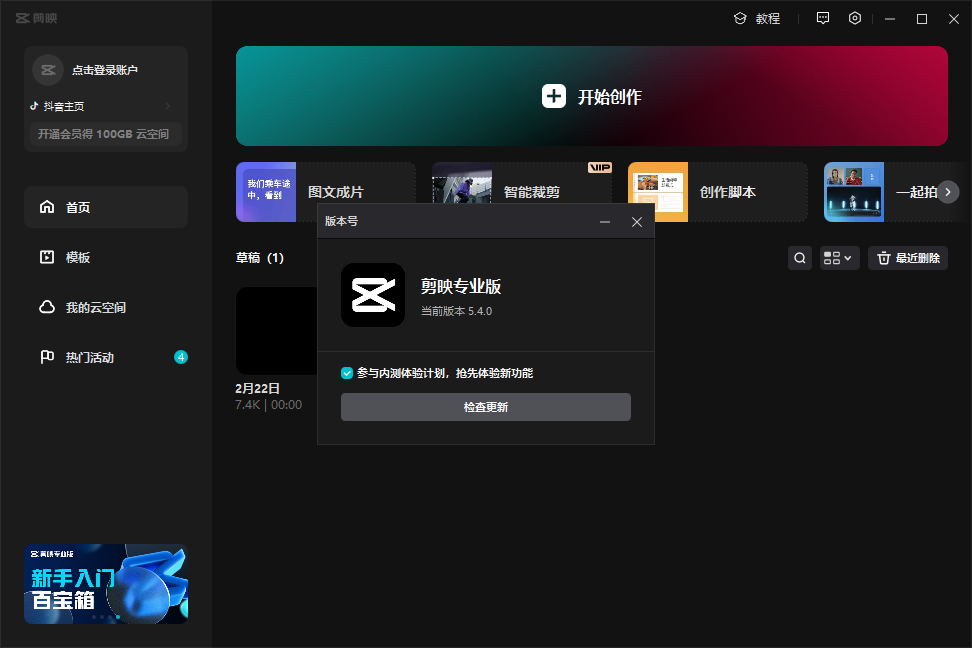The height and width of the screenshot is (648, 972).
Task: Toggle 参与内测体验计划 checkbox
Action: click(x=347, y=373)
